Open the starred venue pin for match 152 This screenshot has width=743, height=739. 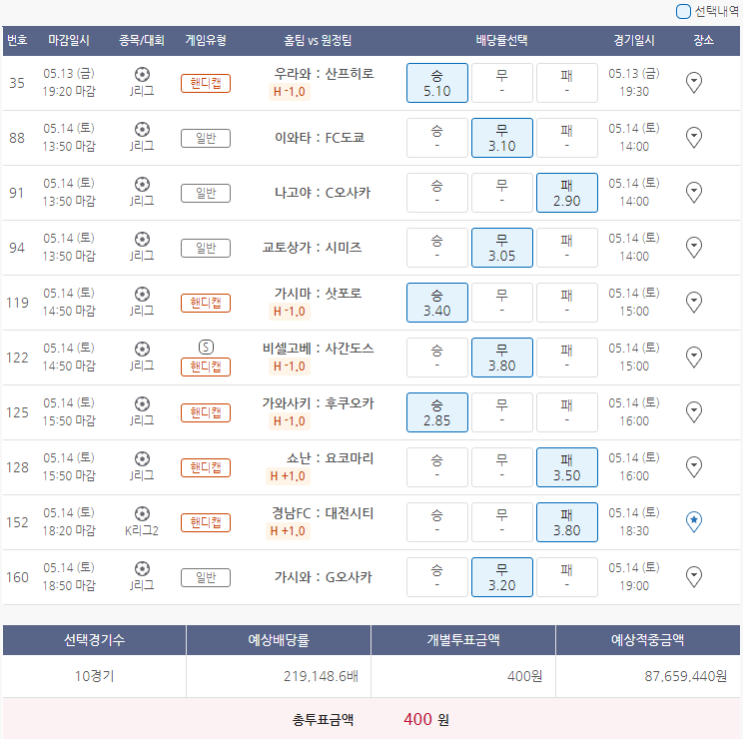(x=694, y=522)
